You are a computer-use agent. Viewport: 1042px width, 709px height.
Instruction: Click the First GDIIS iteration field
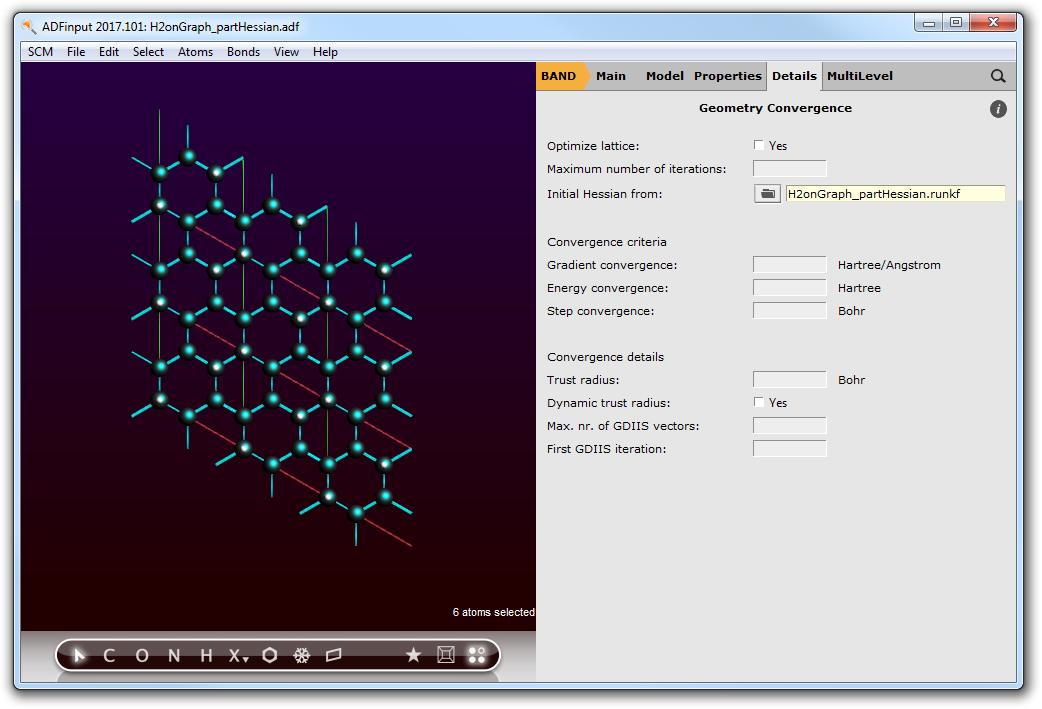789,449
